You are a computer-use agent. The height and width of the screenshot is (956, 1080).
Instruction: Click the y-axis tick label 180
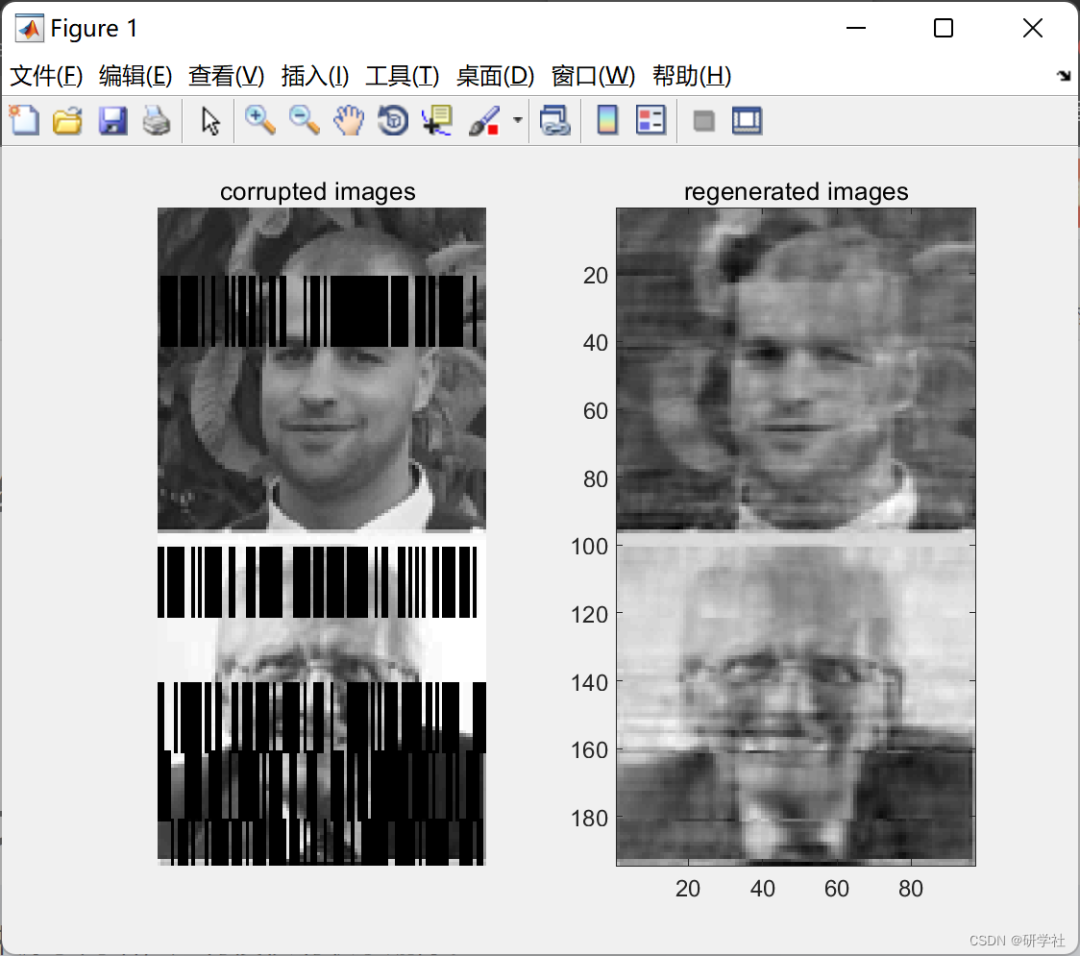[x=589, y=818]
